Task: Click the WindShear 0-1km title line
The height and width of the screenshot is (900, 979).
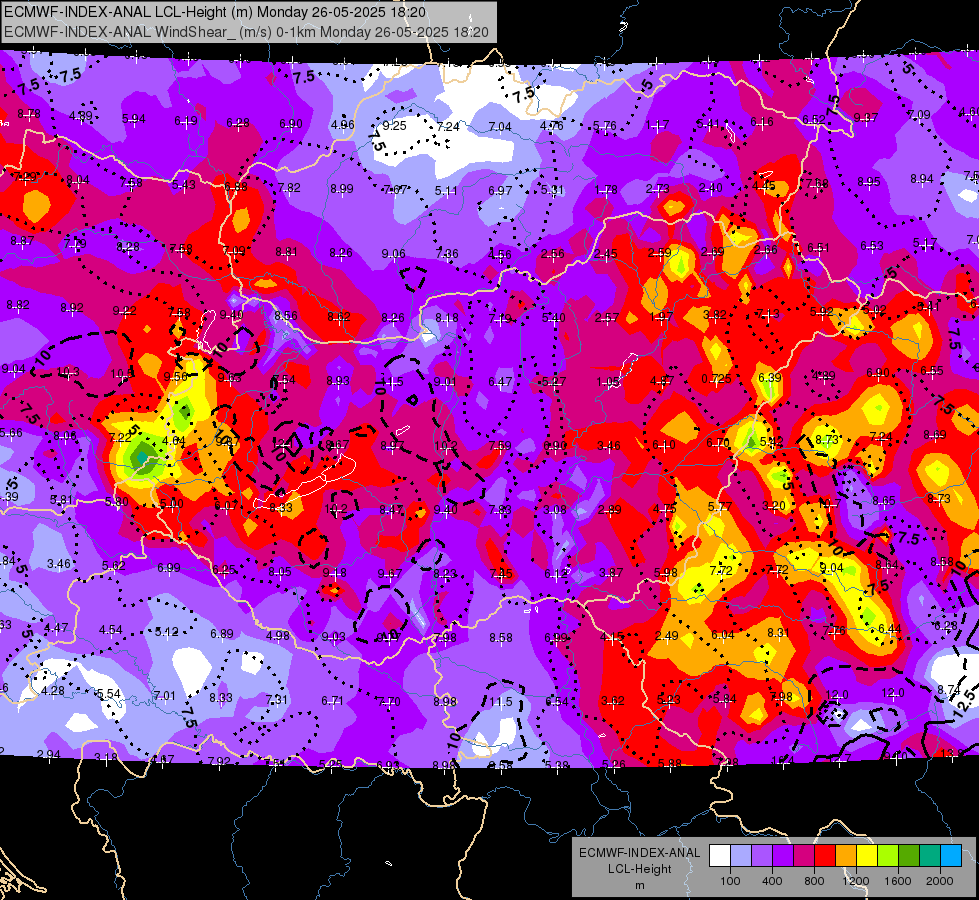Action: click(246, 32)
